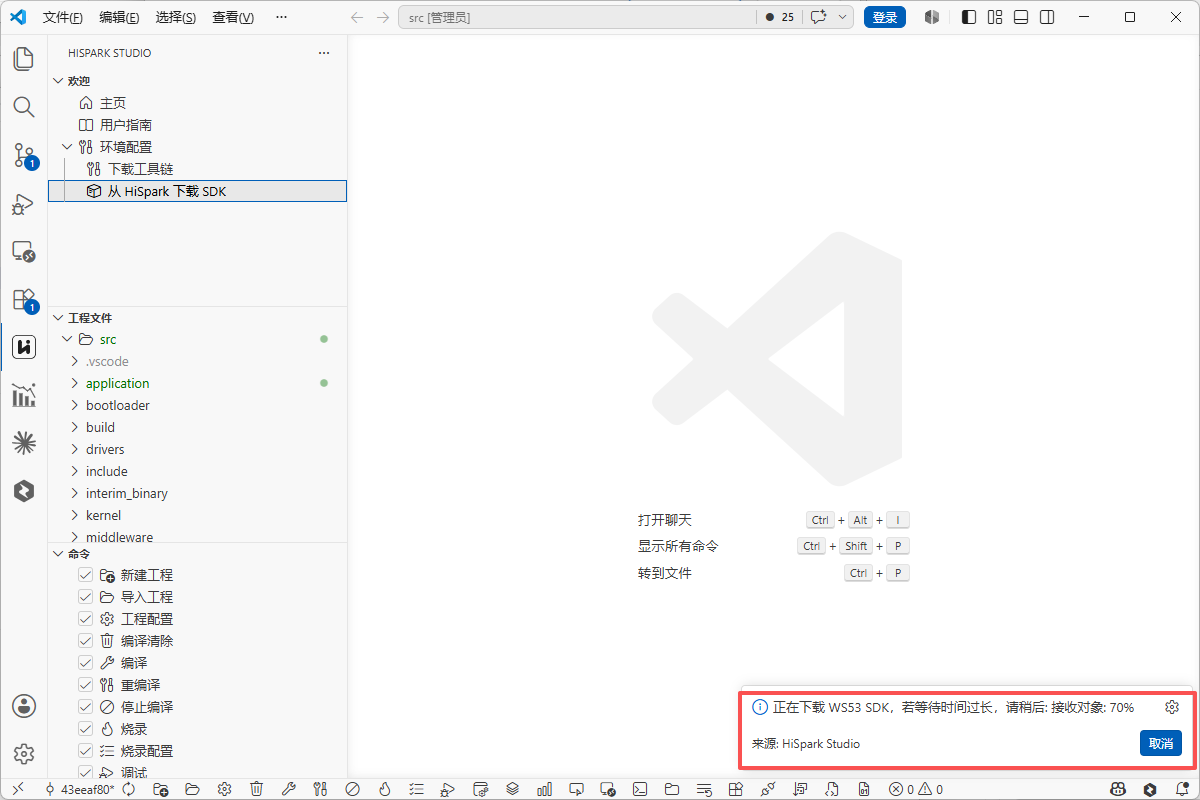1200x800 pixels.
Task: Click the project config gear in status bar
Action: point(224,789)
